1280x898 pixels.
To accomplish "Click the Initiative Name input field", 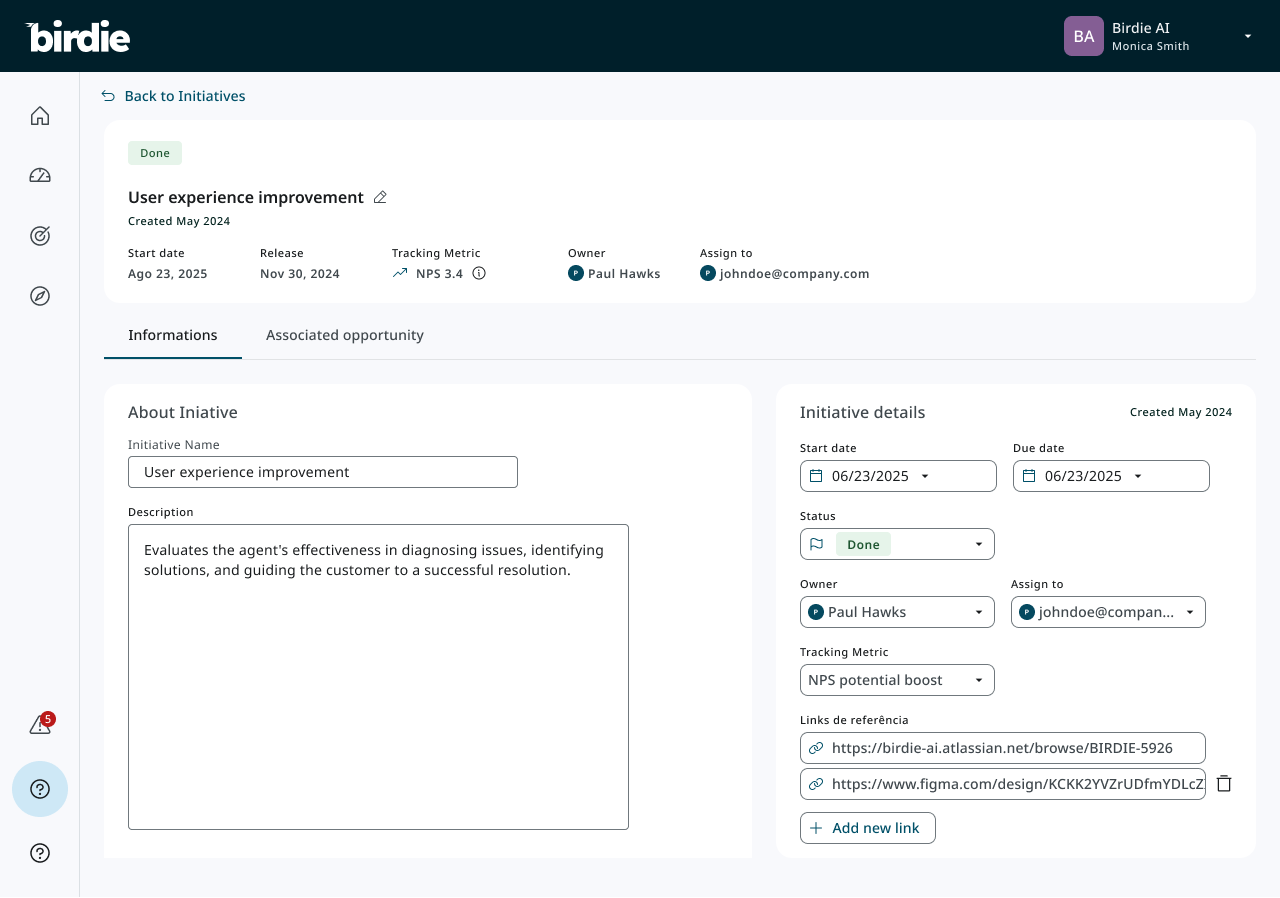I will coord(323,472).
